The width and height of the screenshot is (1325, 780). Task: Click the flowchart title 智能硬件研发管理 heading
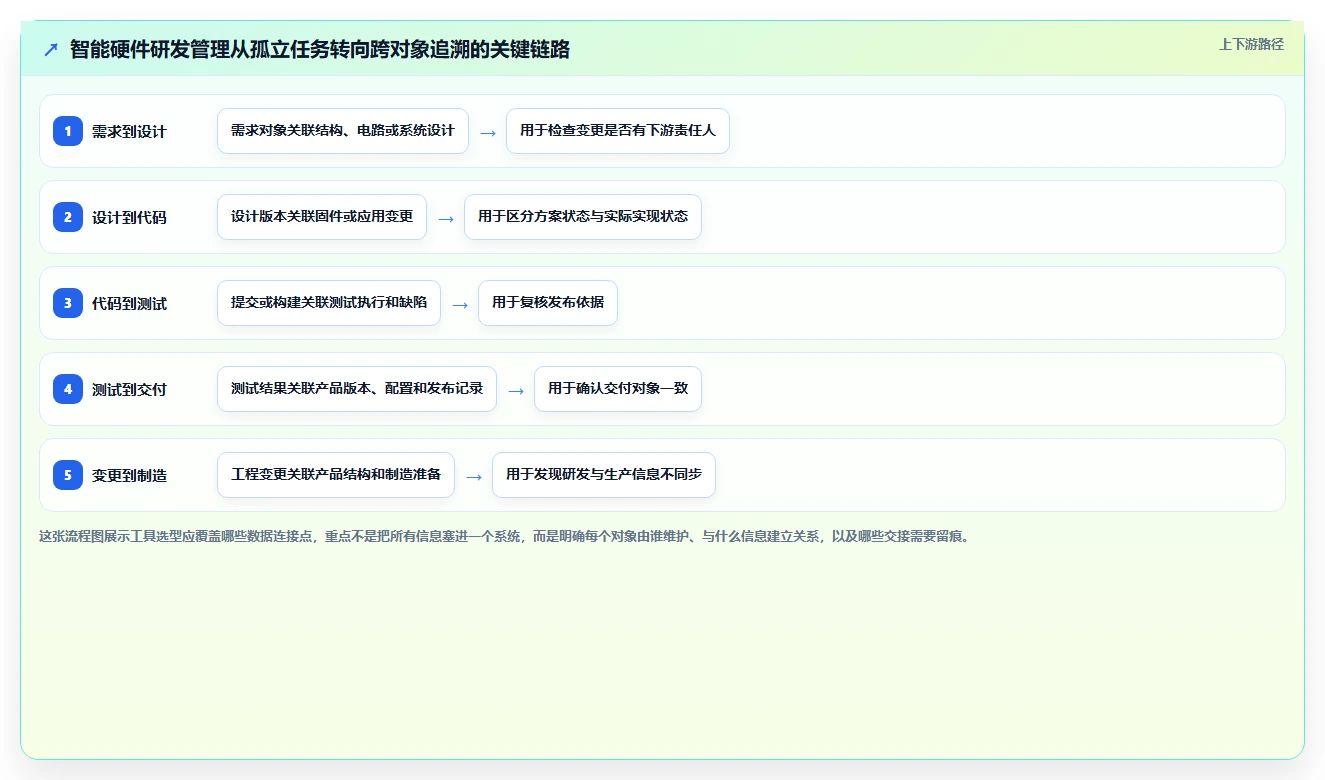320,50
